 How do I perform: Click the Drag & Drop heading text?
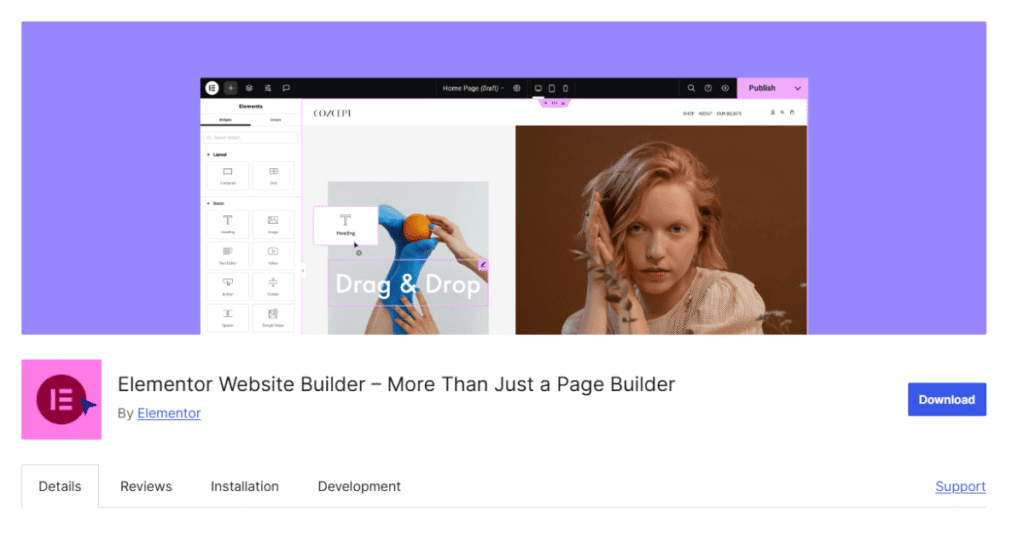tap(408, 284)
